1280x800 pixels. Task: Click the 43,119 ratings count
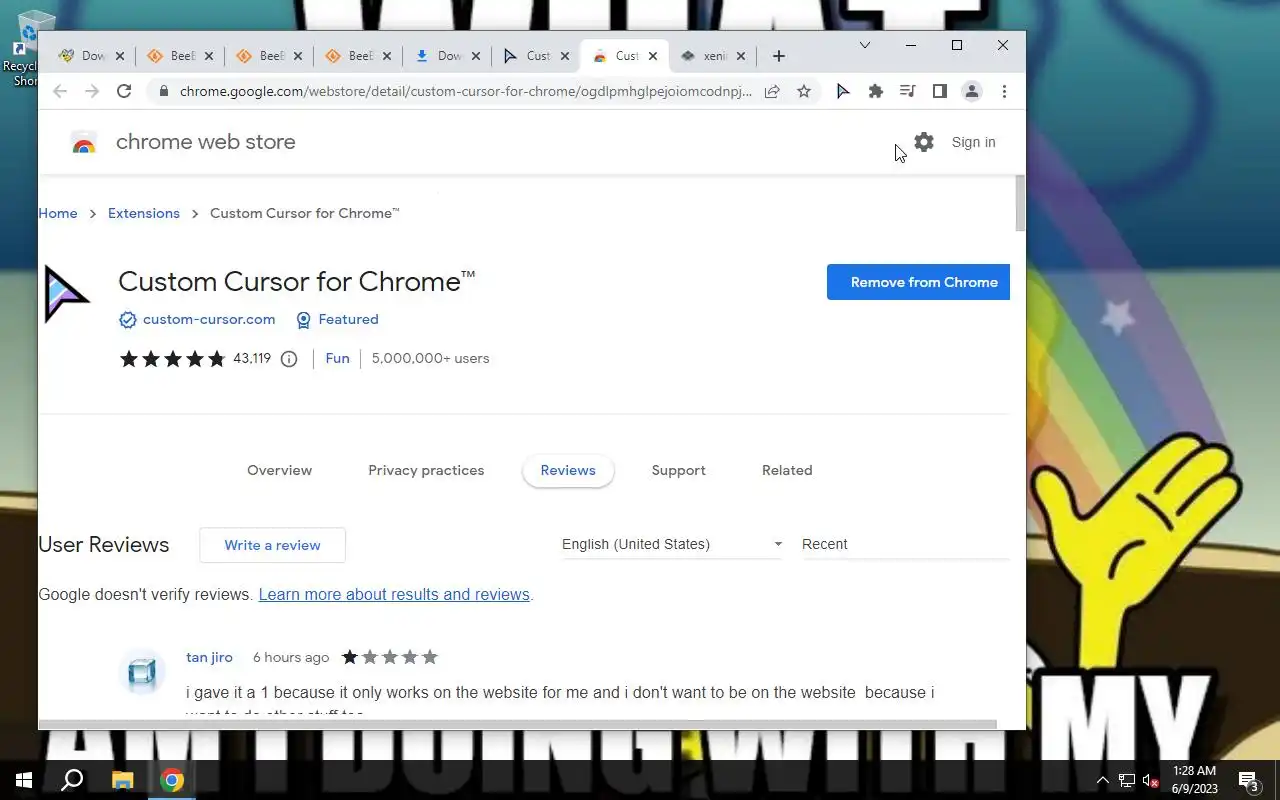pyautogui.click(x=252, y=358)
